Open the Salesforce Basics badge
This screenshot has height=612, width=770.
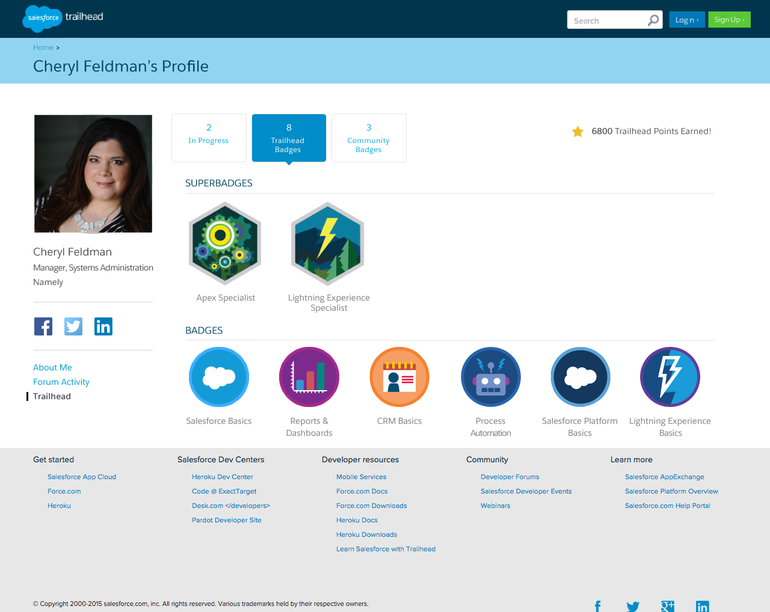(x=219, y=377)
